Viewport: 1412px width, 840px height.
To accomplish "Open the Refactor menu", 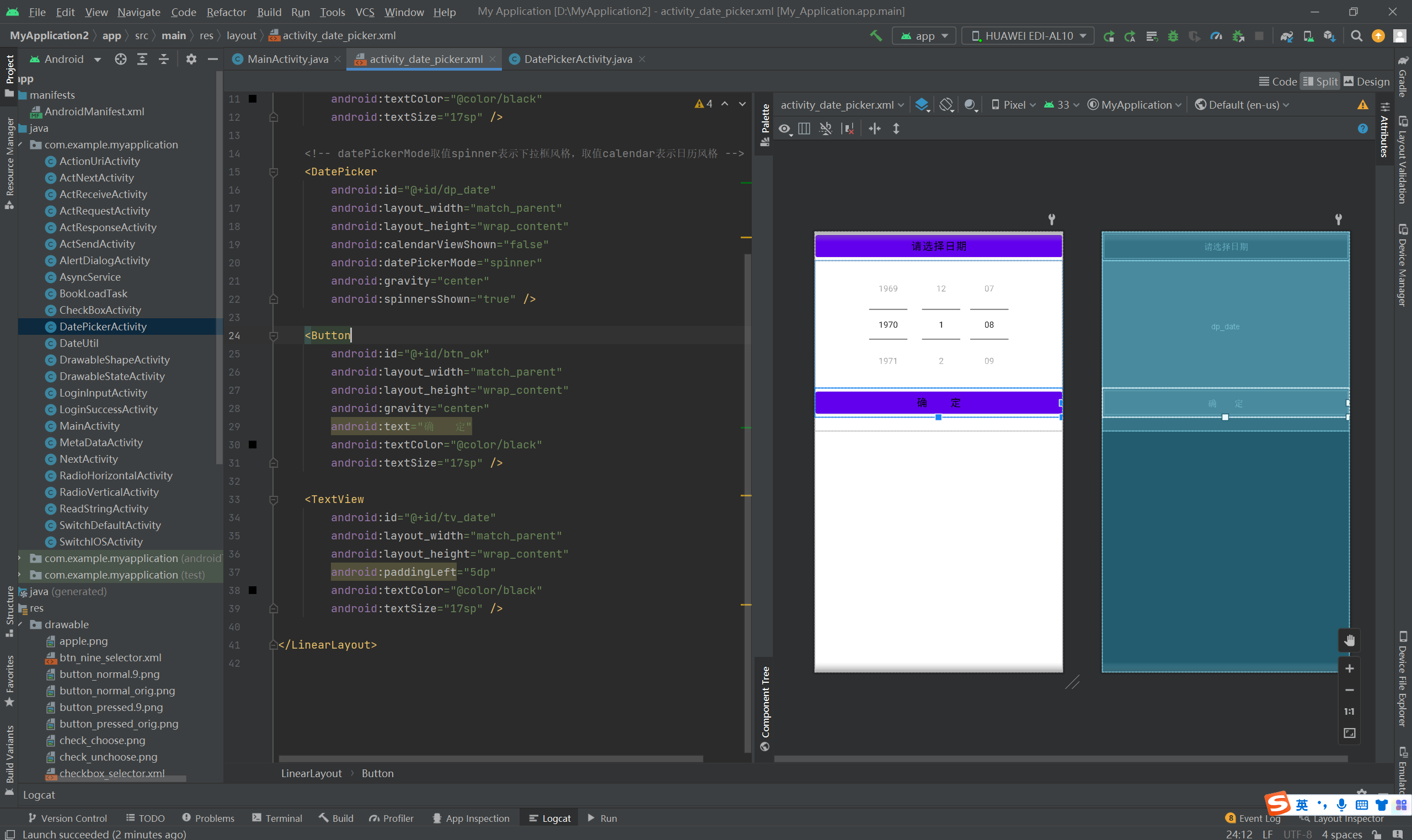I will pos(226,12).
